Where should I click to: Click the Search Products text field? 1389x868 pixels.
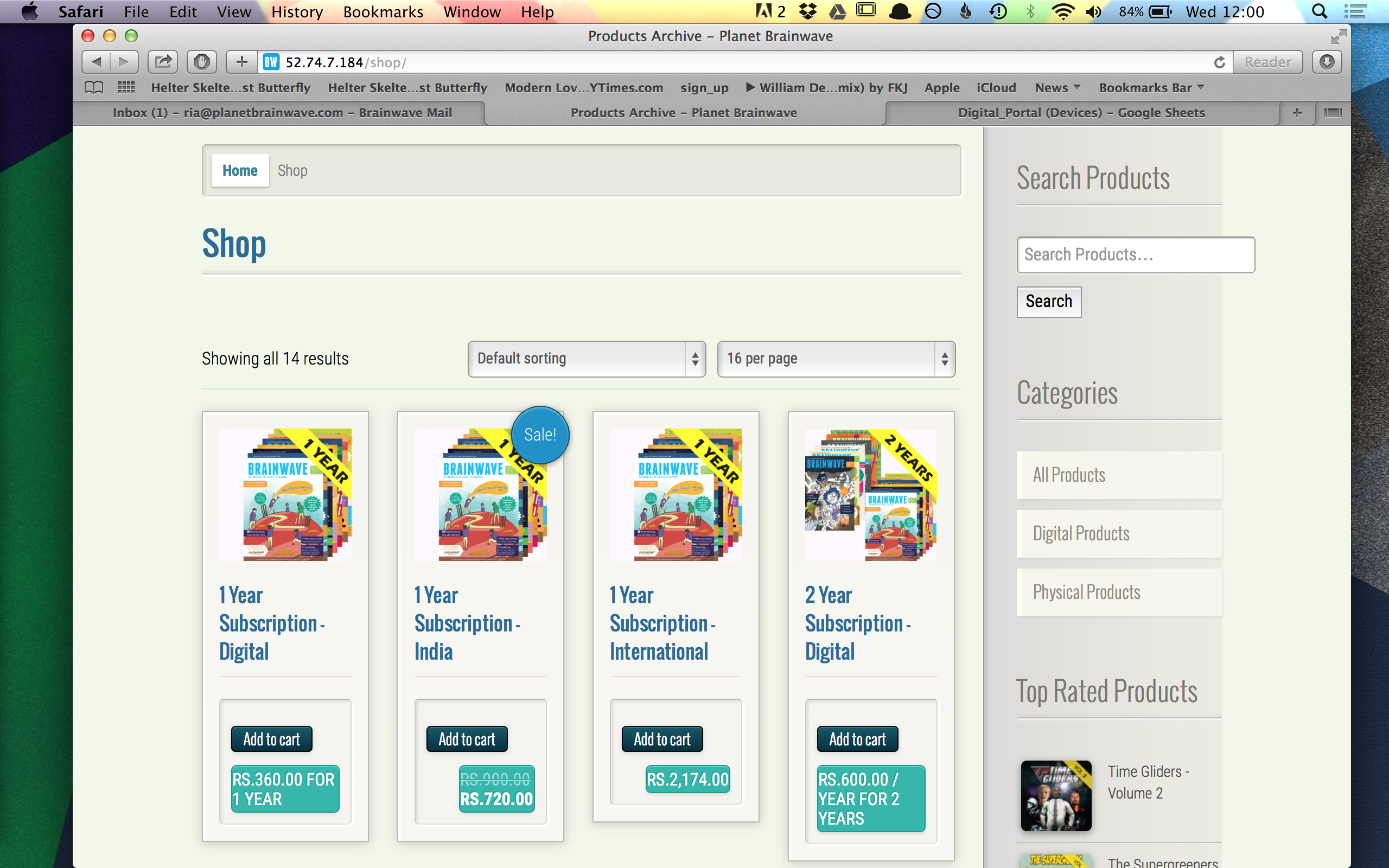click(1135, 255)
